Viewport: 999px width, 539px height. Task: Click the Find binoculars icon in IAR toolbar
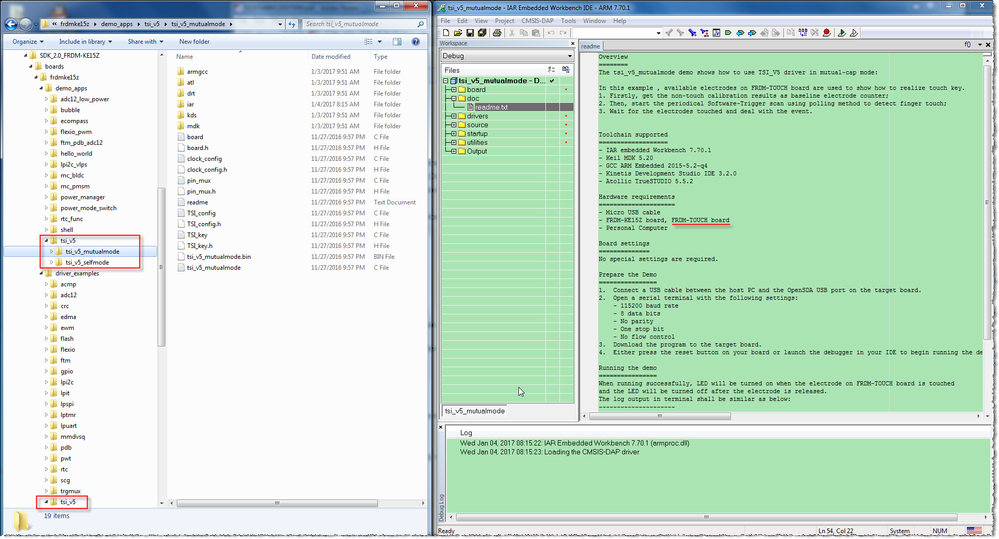(693, 32)
